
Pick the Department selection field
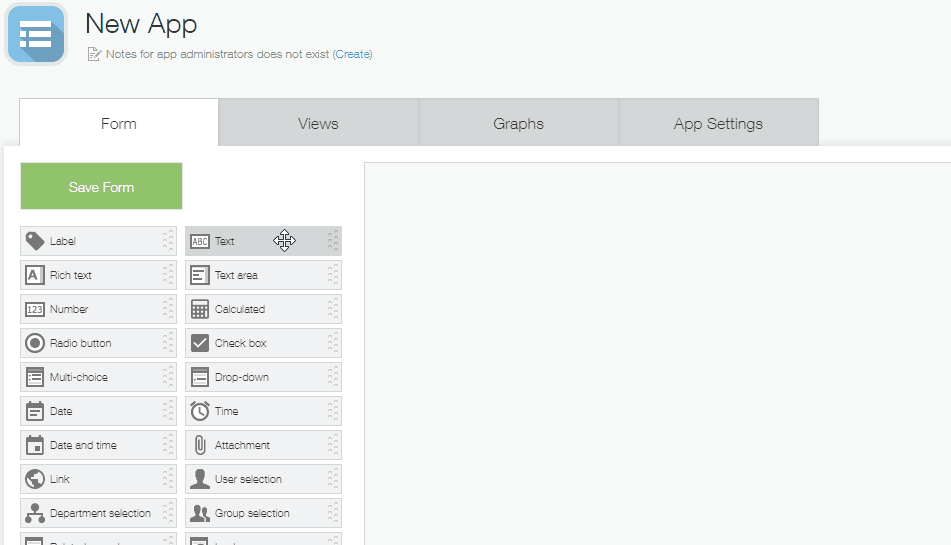[98, 513]
